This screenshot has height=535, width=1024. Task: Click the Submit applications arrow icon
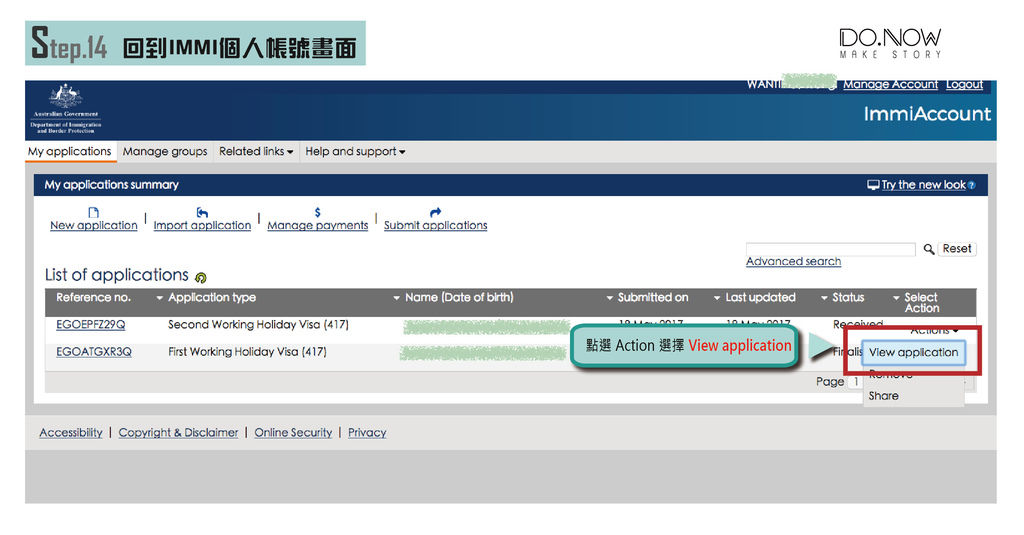(x=436, y=212)
